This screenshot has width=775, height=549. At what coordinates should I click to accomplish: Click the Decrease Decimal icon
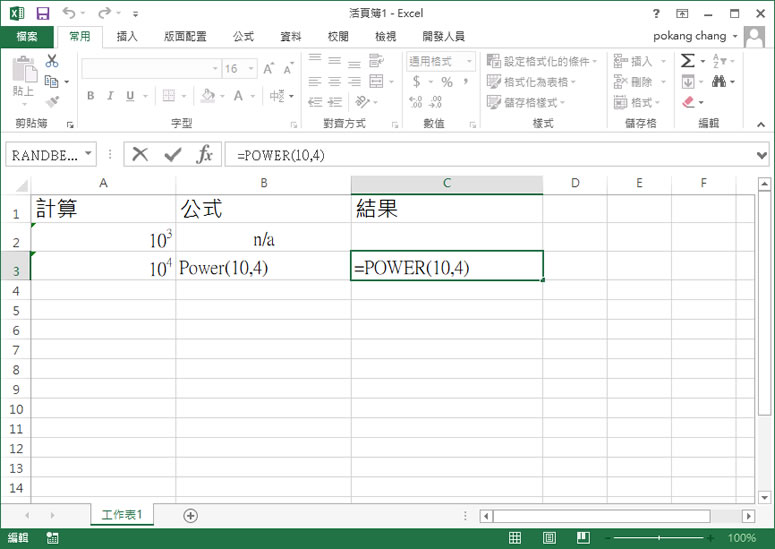[x=435, y=102]
